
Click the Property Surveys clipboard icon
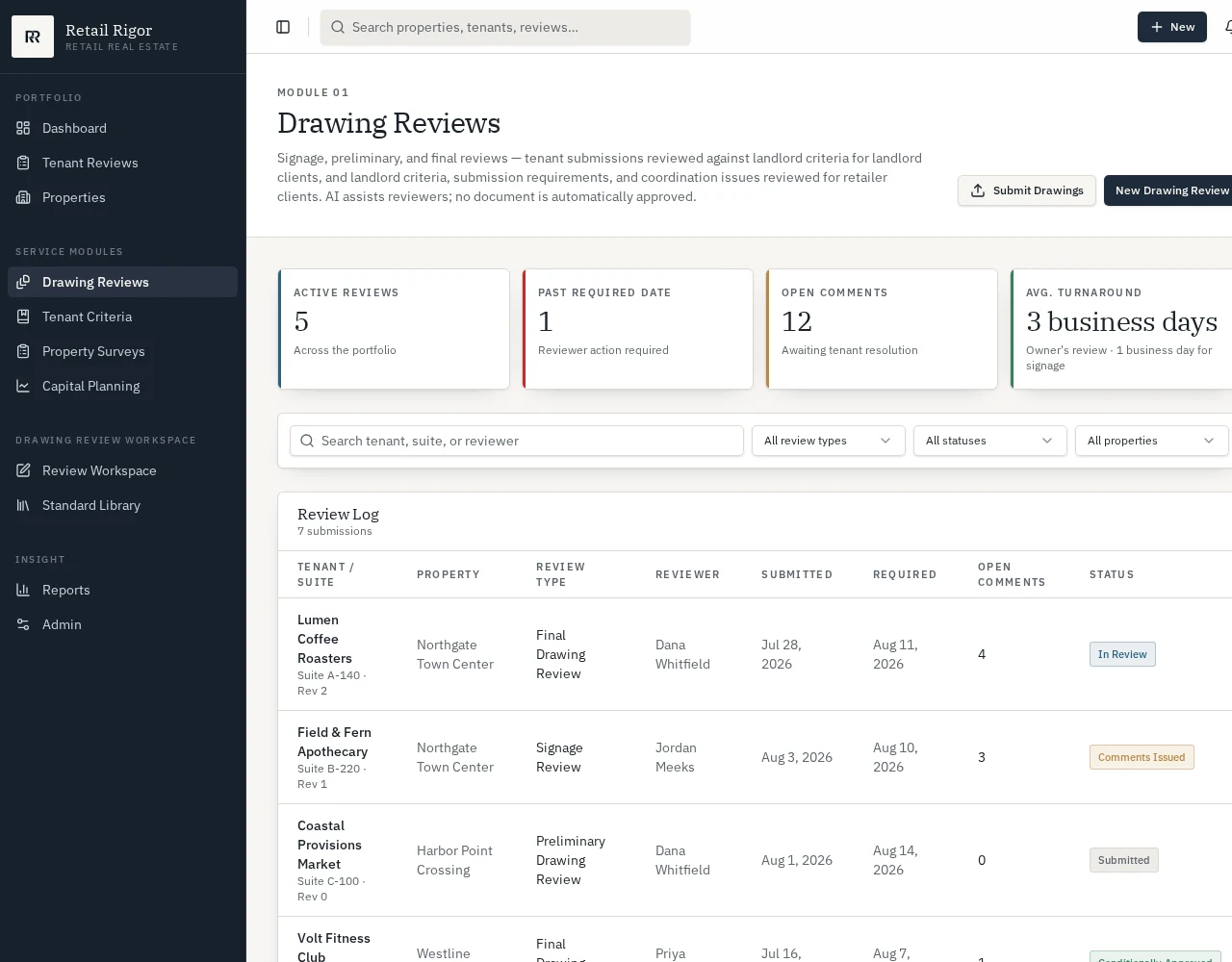tap(23, 351)
